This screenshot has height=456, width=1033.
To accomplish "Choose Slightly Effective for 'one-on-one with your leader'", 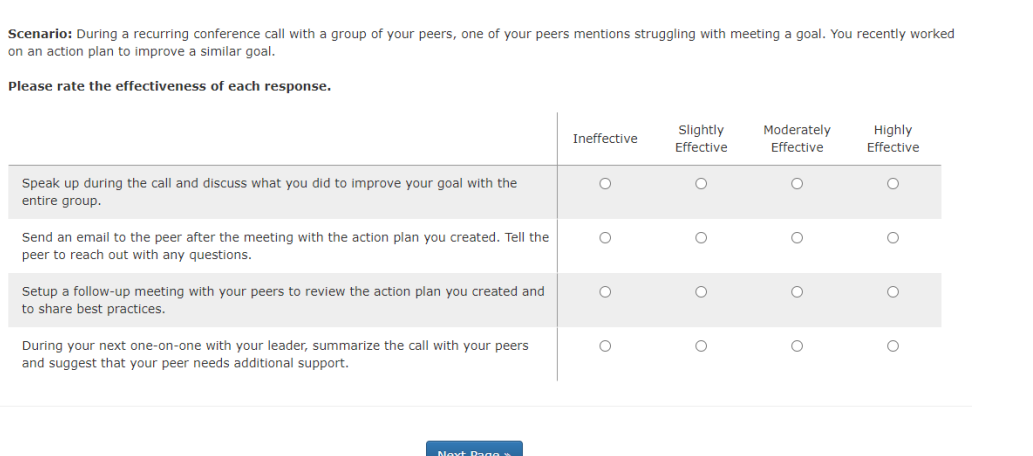I will (x=701, y=346).
